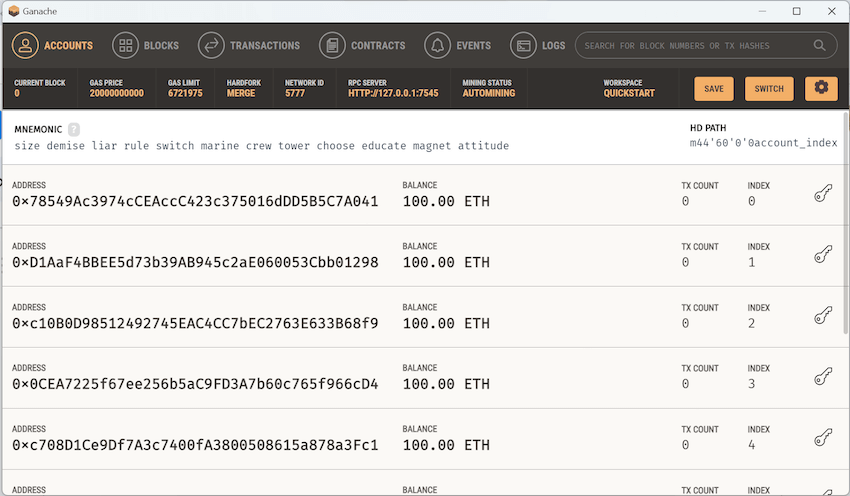Click TX count value for index 3 account
This screenshot has width=850, height=496.
(x=685, y=384)
